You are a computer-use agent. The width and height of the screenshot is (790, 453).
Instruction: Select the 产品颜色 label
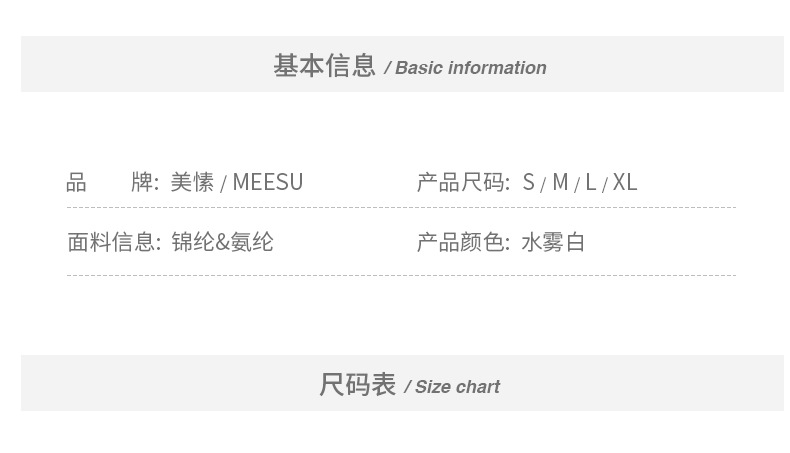[462, 242]
